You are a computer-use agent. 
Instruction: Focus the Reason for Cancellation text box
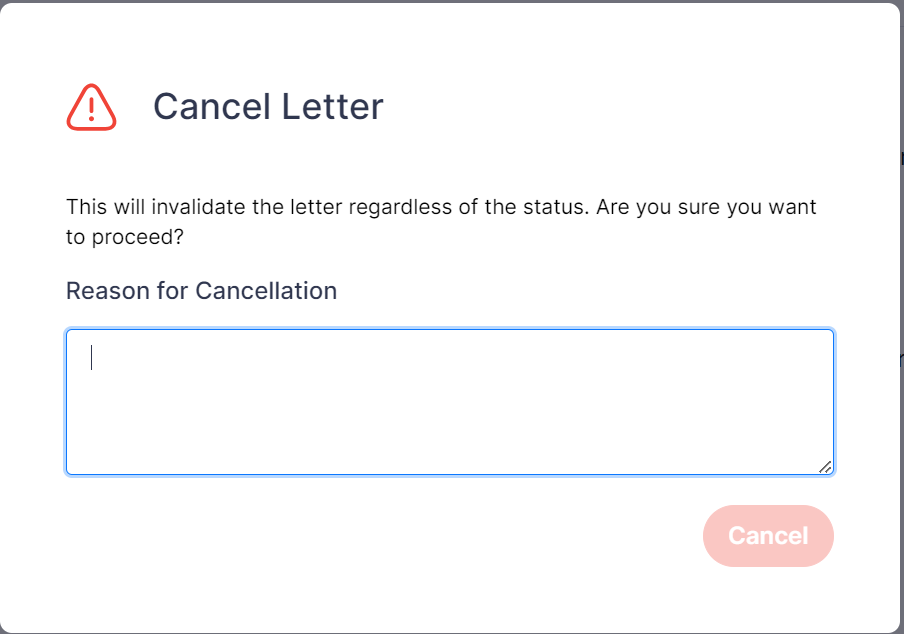pos(450,402)
